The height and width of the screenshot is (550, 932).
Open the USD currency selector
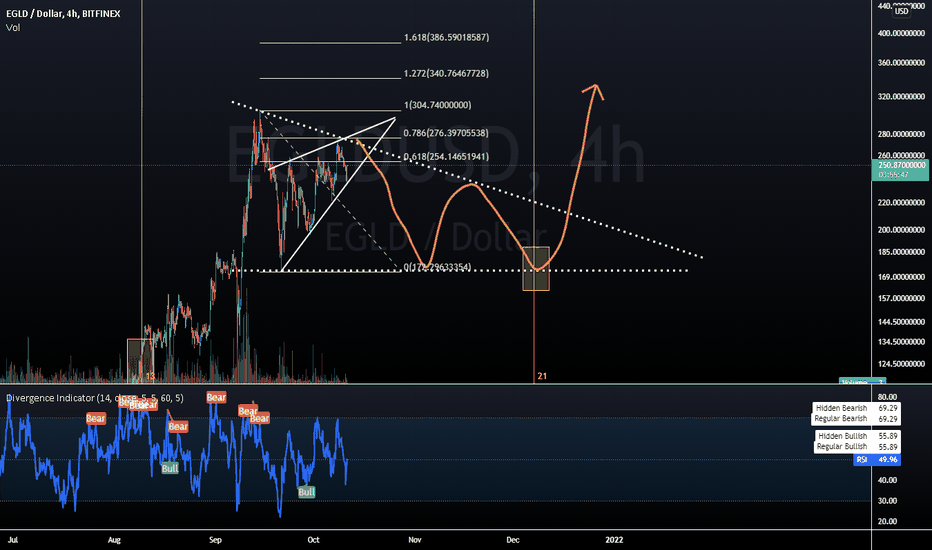click(902, 11)
